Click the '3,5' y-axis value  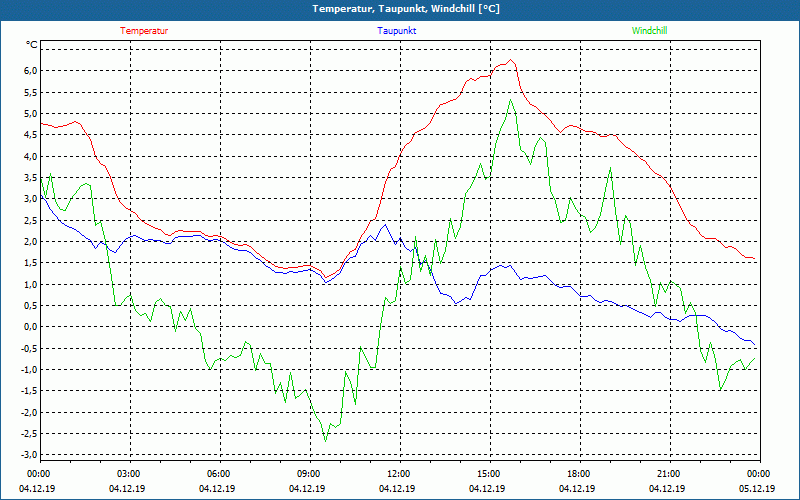(x=31, y=178)
